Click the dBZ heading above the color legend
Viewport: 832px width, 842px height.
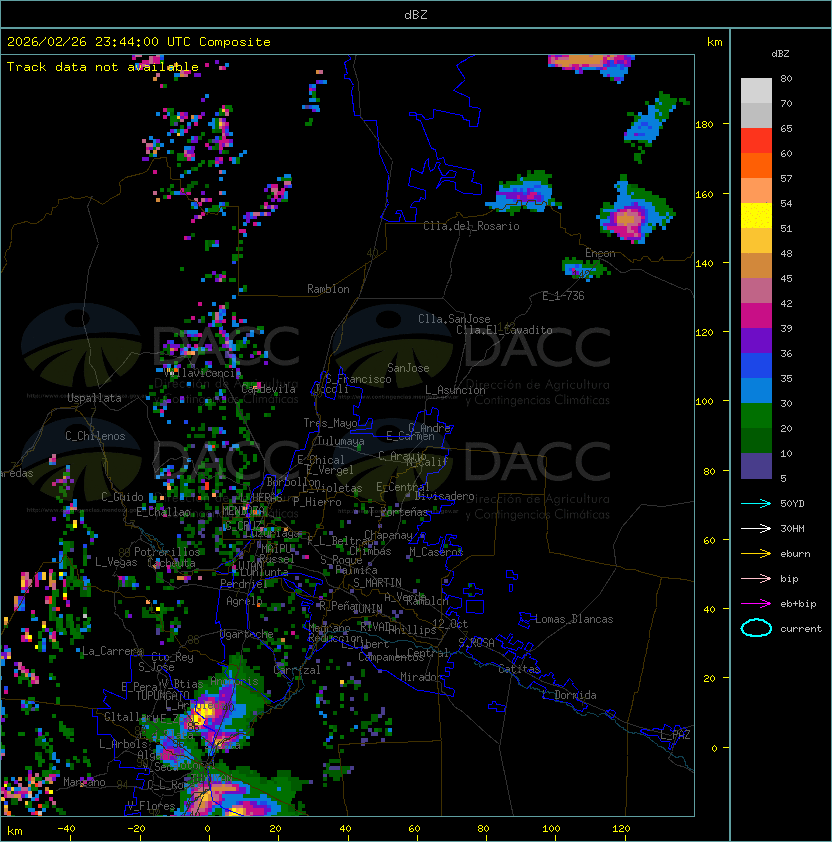[780, 54]
